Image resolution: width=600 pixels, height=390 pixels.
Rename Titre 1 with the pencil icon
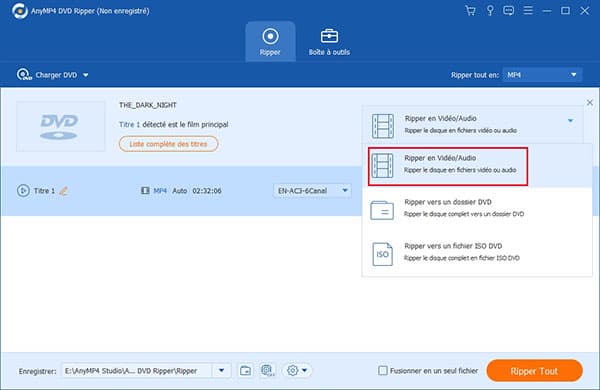pyautogui.click(x=64, y=190)
